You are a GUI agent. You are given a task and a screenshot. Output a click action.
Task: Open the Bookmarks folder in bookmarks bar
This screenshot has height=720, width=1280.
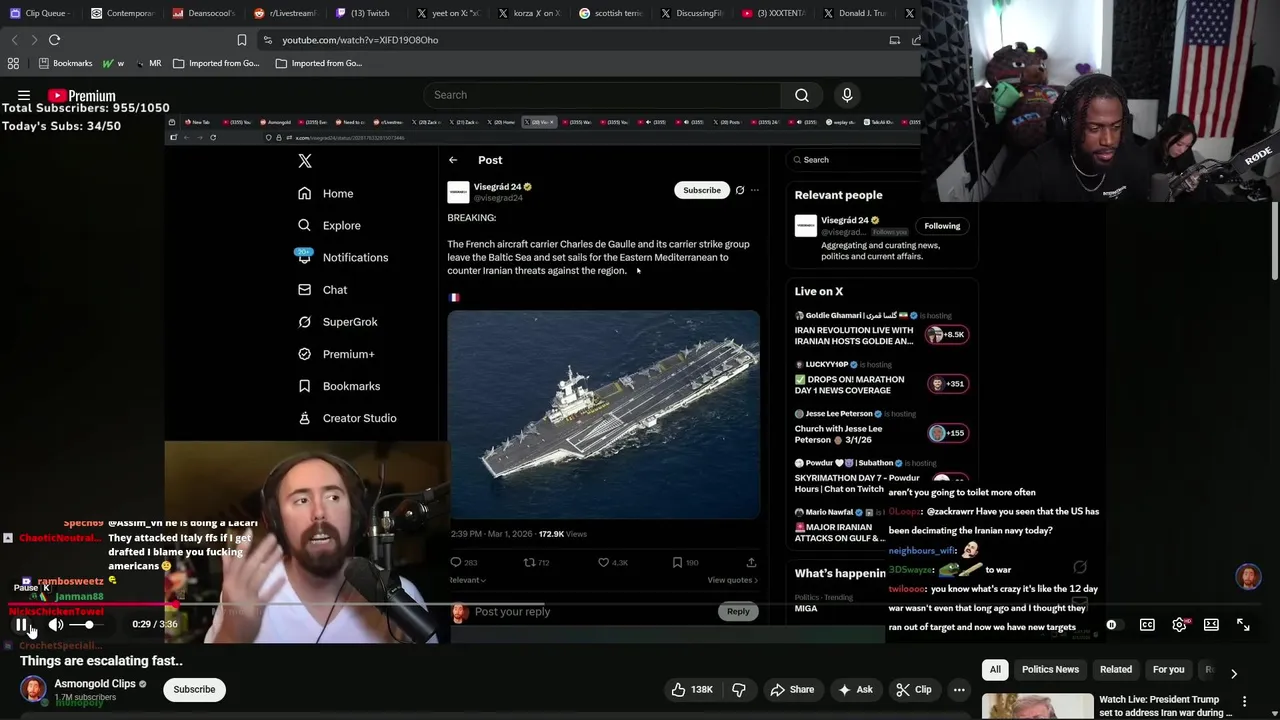(x=65, y=63)
